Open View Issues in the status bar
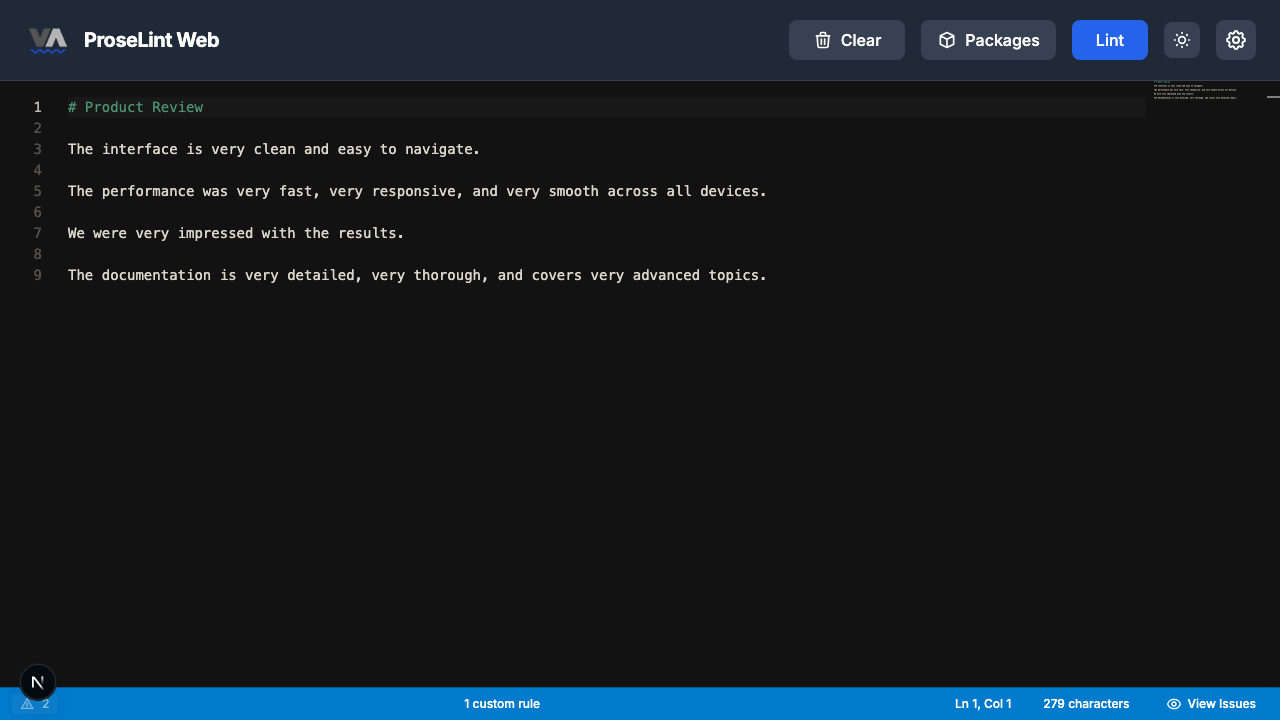This screenshot has width=1280, height=720. pyautogui.click(x=1211, y=704)
